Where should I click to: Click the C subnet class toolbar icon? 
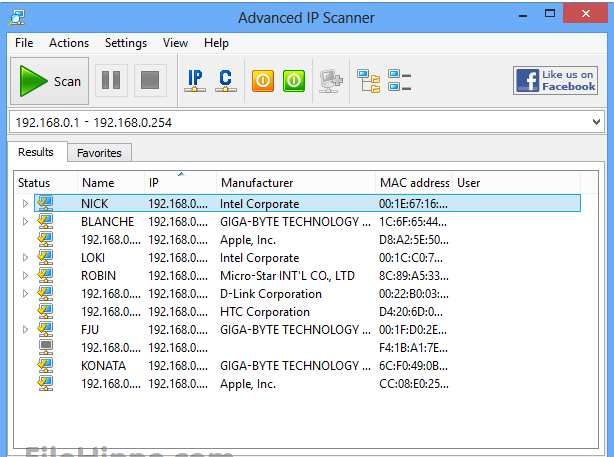pyautogui.click(x=226, y=81)
